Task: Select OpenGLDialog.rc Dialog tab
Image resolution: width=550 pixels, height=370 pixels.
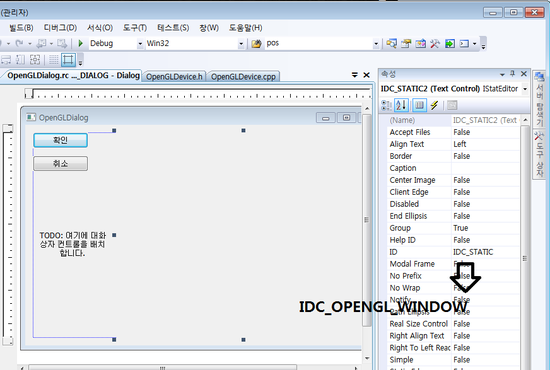Action: 73,75
